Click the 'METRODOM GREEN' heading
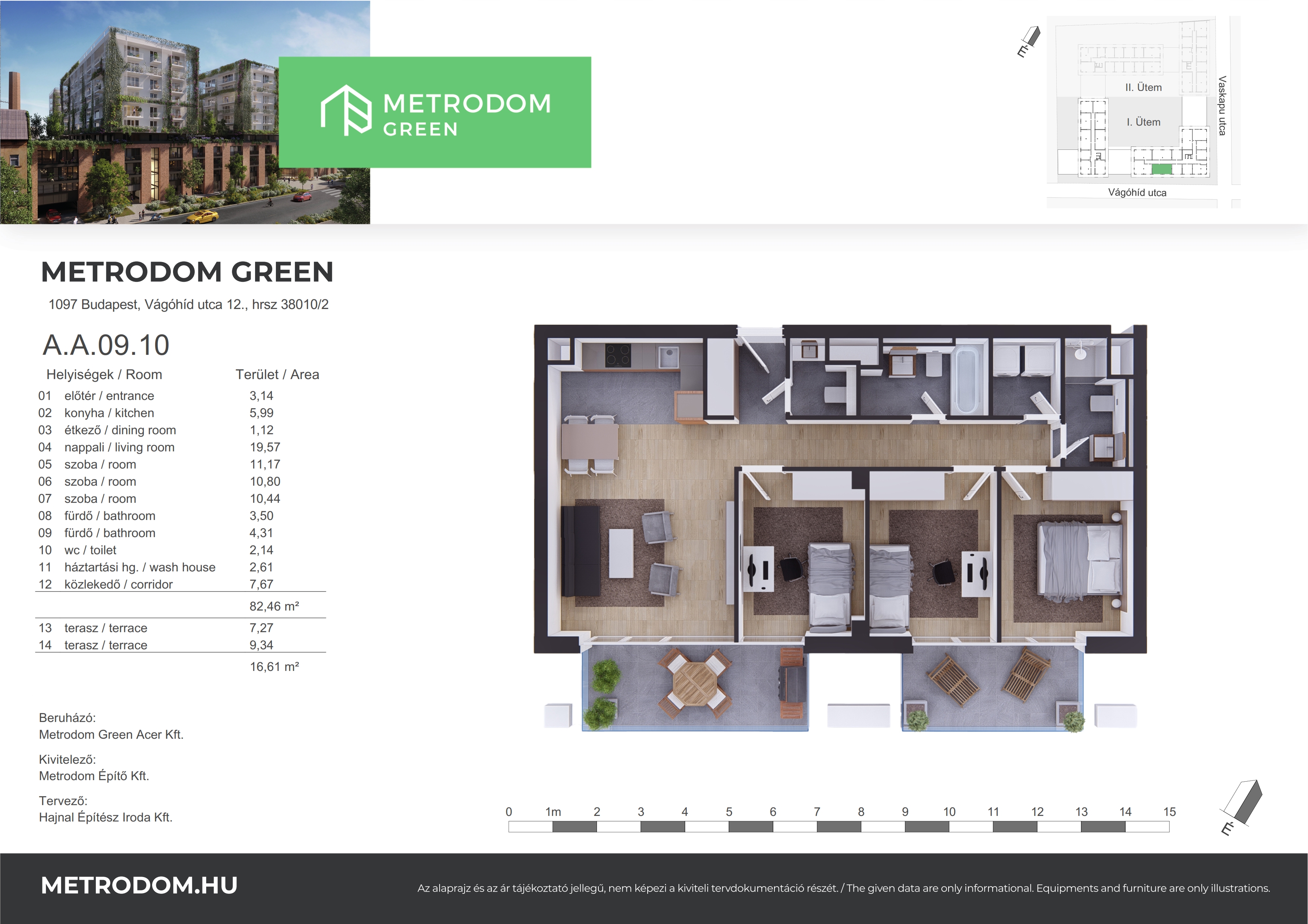 coord(188,272)
